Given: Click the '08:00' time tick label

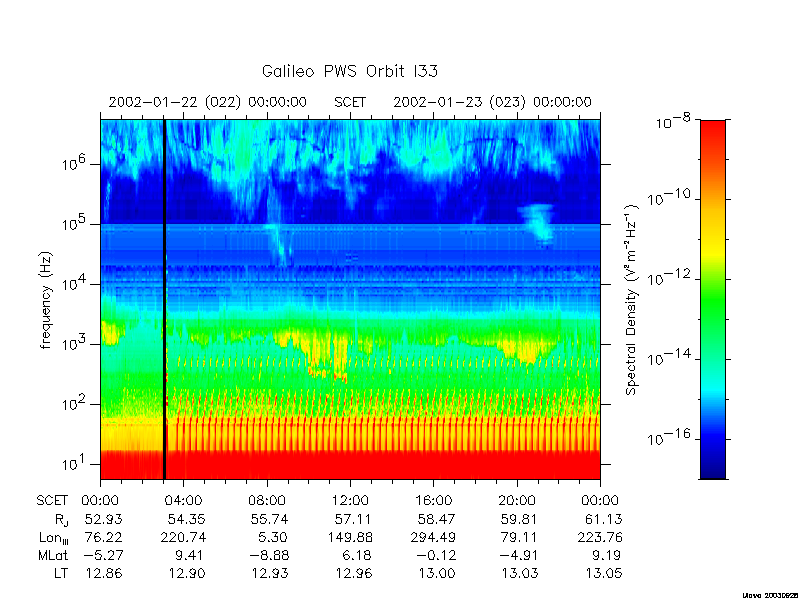Looking at the screenshot, I should pyautogui.click(x=267, y=501).
